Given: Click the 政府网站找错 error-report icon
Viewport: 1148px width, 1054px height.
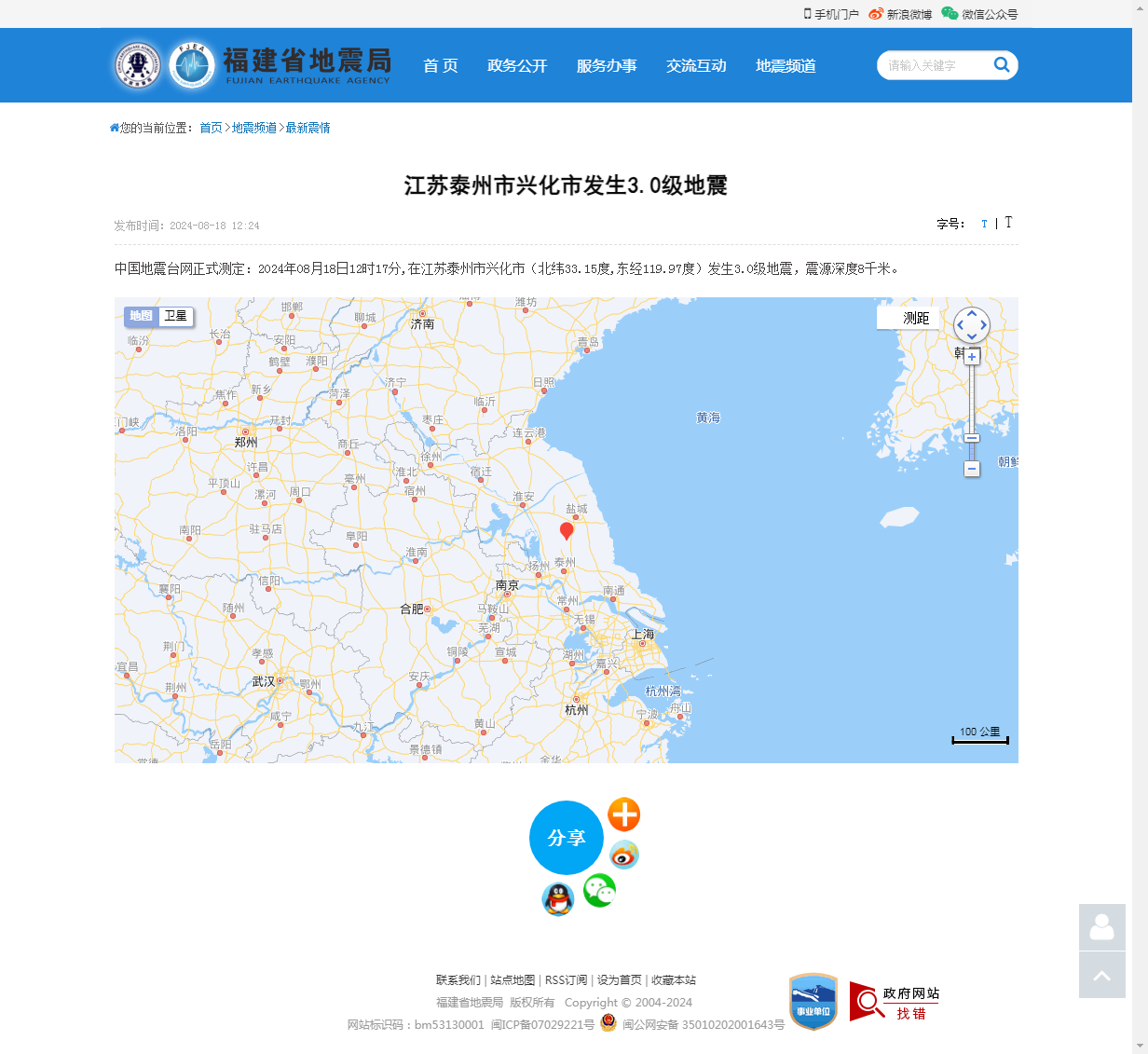Looking at the screenshot, I should [893, 1002].
